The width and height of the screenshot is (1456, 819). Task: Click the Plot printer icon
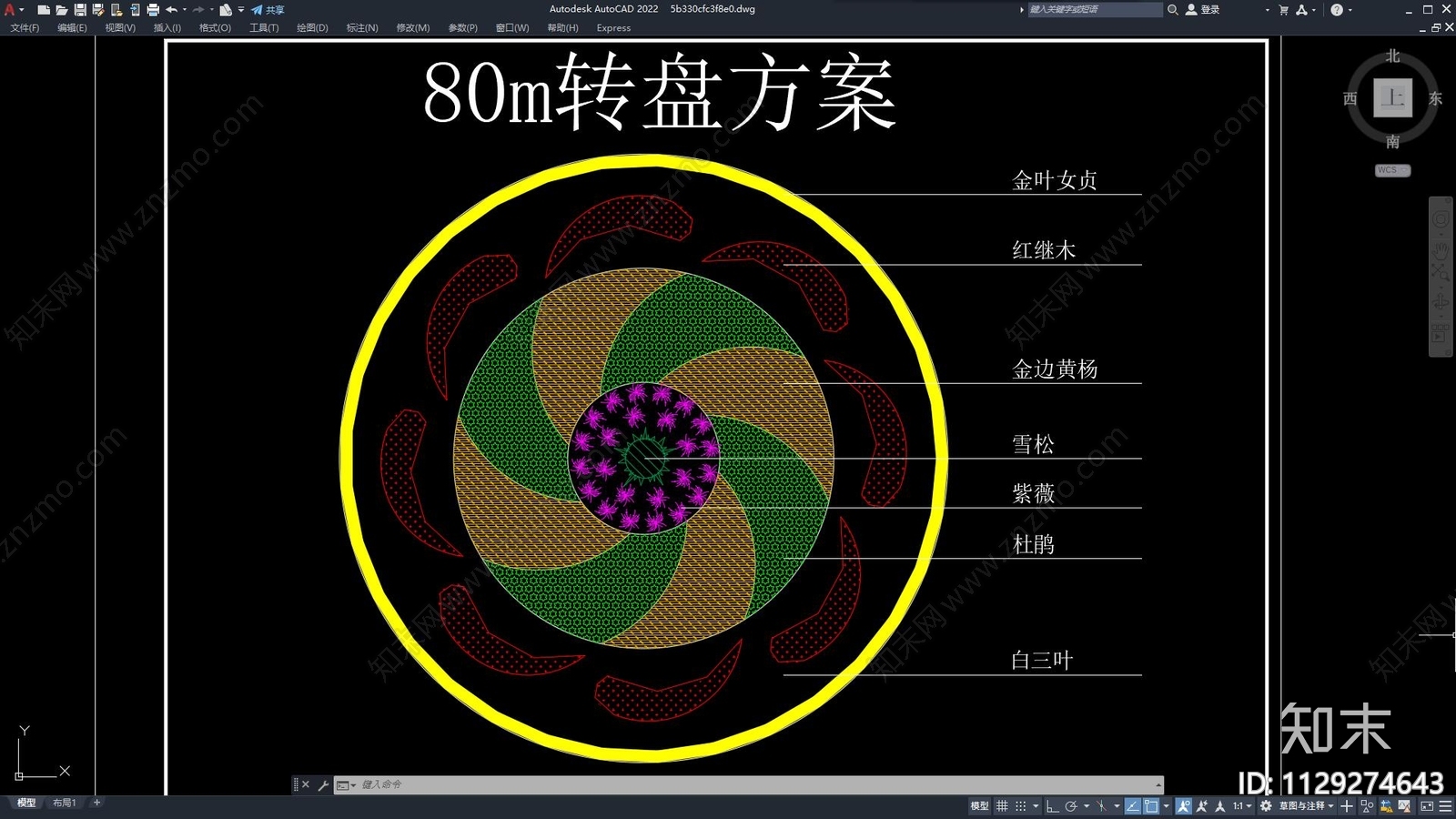click(x=153, y=10)
